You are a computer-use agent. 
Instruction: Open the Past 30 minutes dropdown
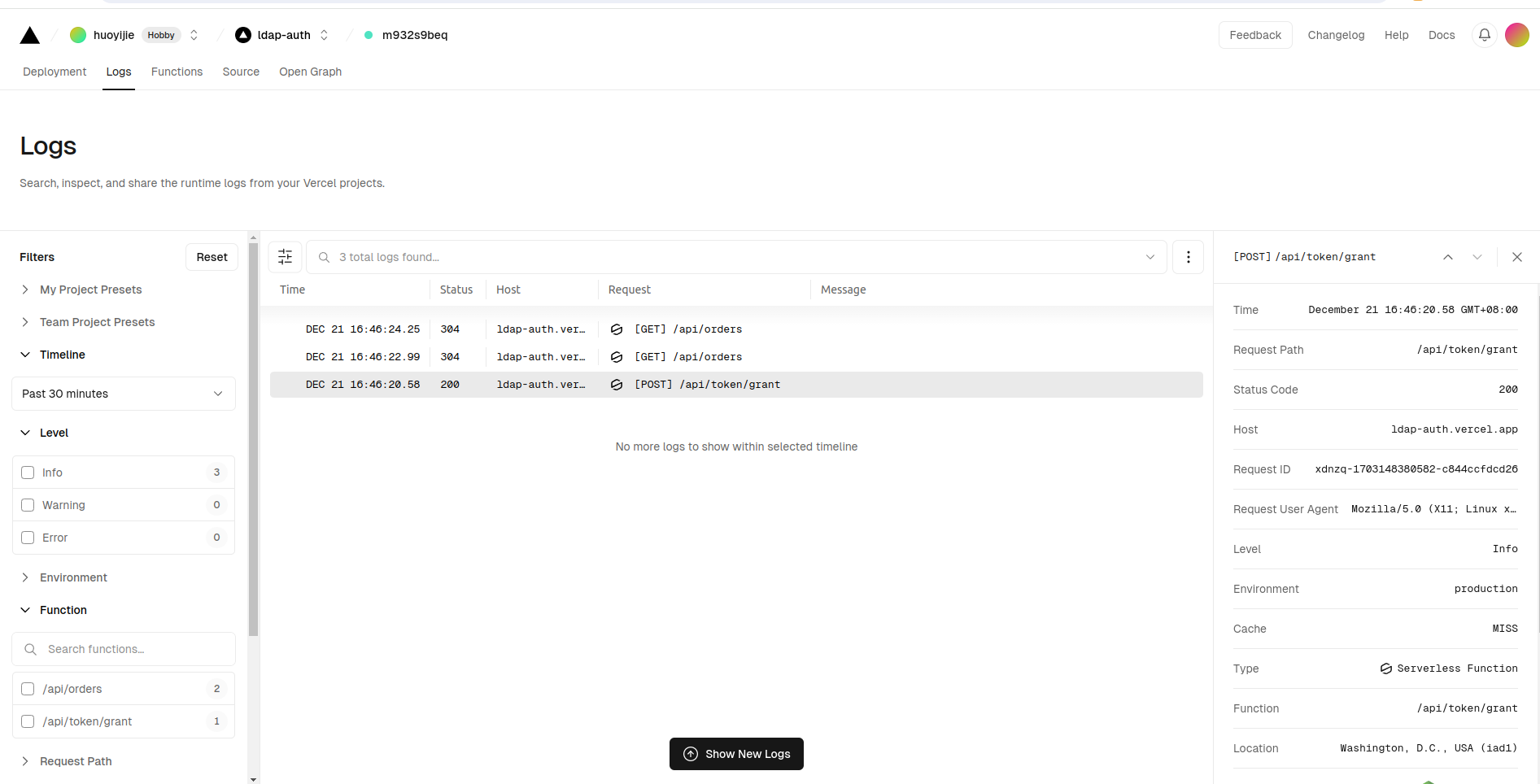tap(124, 394)
